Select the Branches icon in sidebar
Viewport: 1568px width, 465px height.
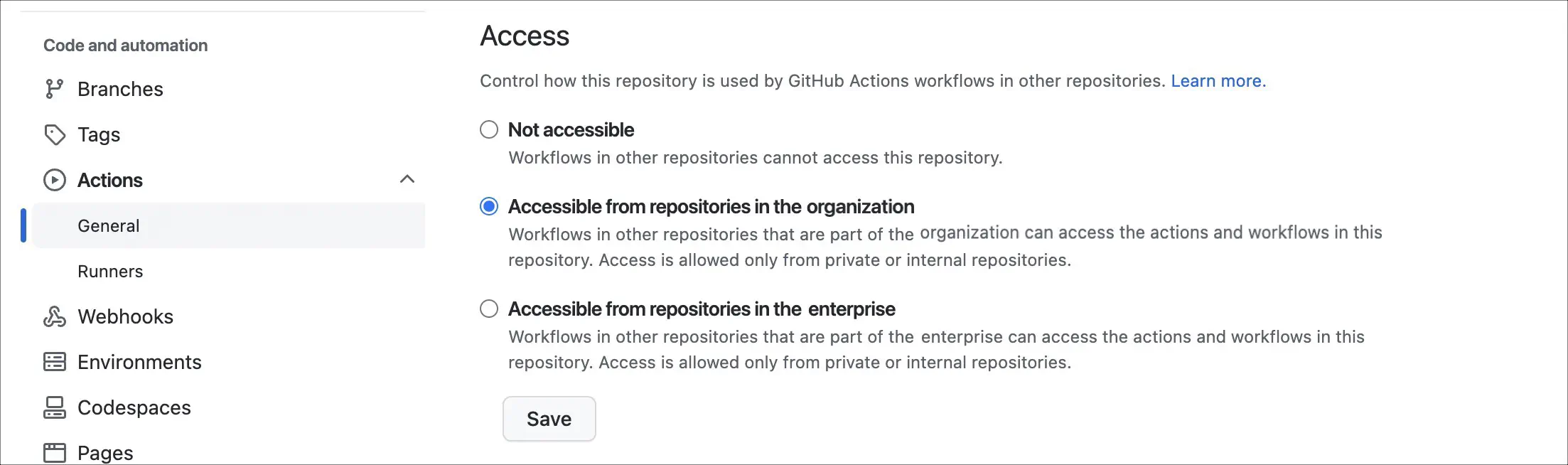pos(55,88)
